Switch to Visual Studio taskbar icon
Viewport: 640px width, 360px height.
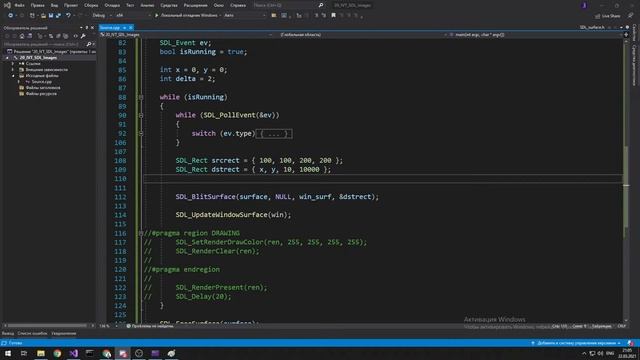coord(73,353)
